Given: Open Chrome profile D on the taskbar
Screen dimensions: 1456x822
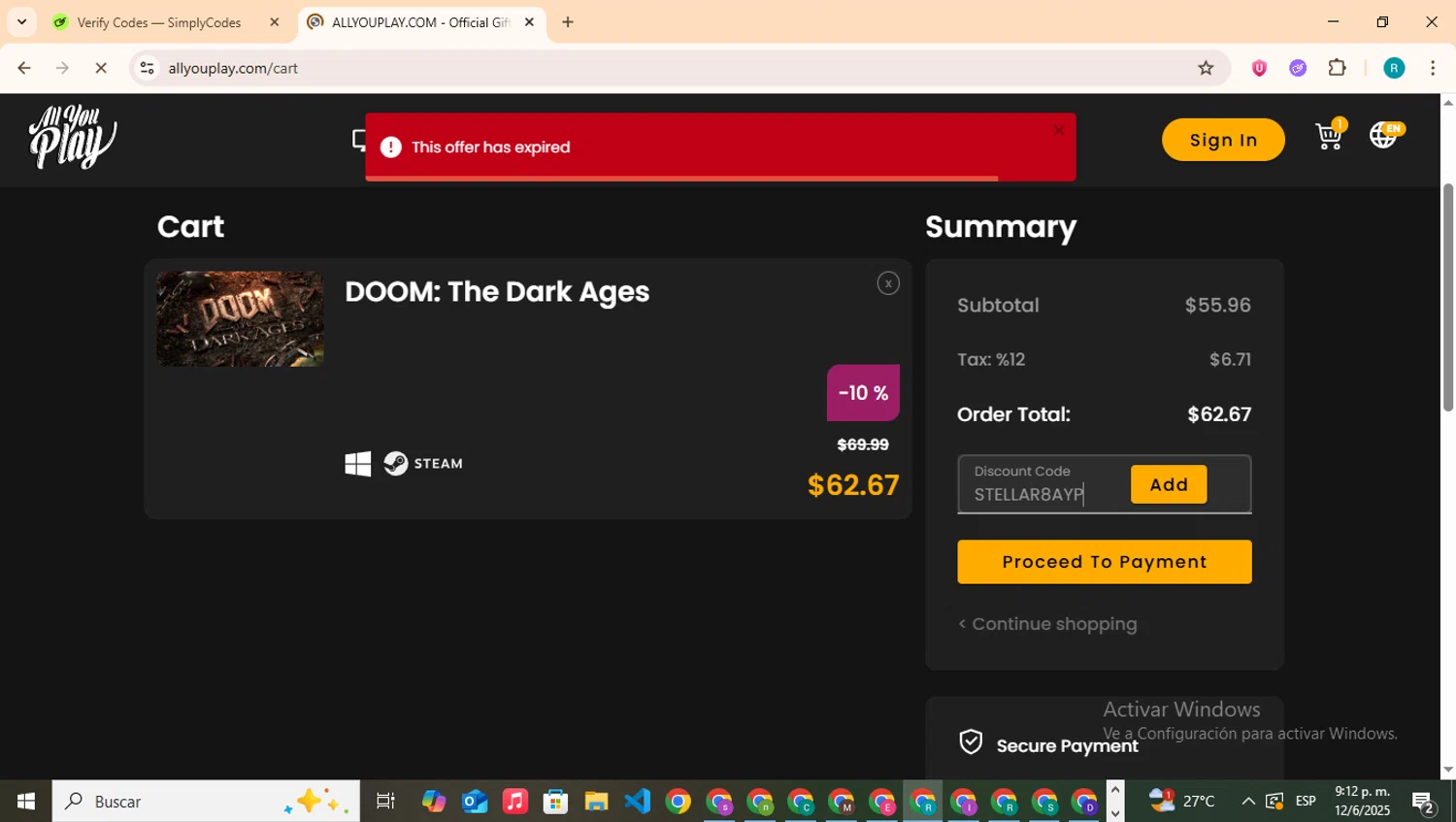Looking at the screenshot, I should [x=1084, y=802].
